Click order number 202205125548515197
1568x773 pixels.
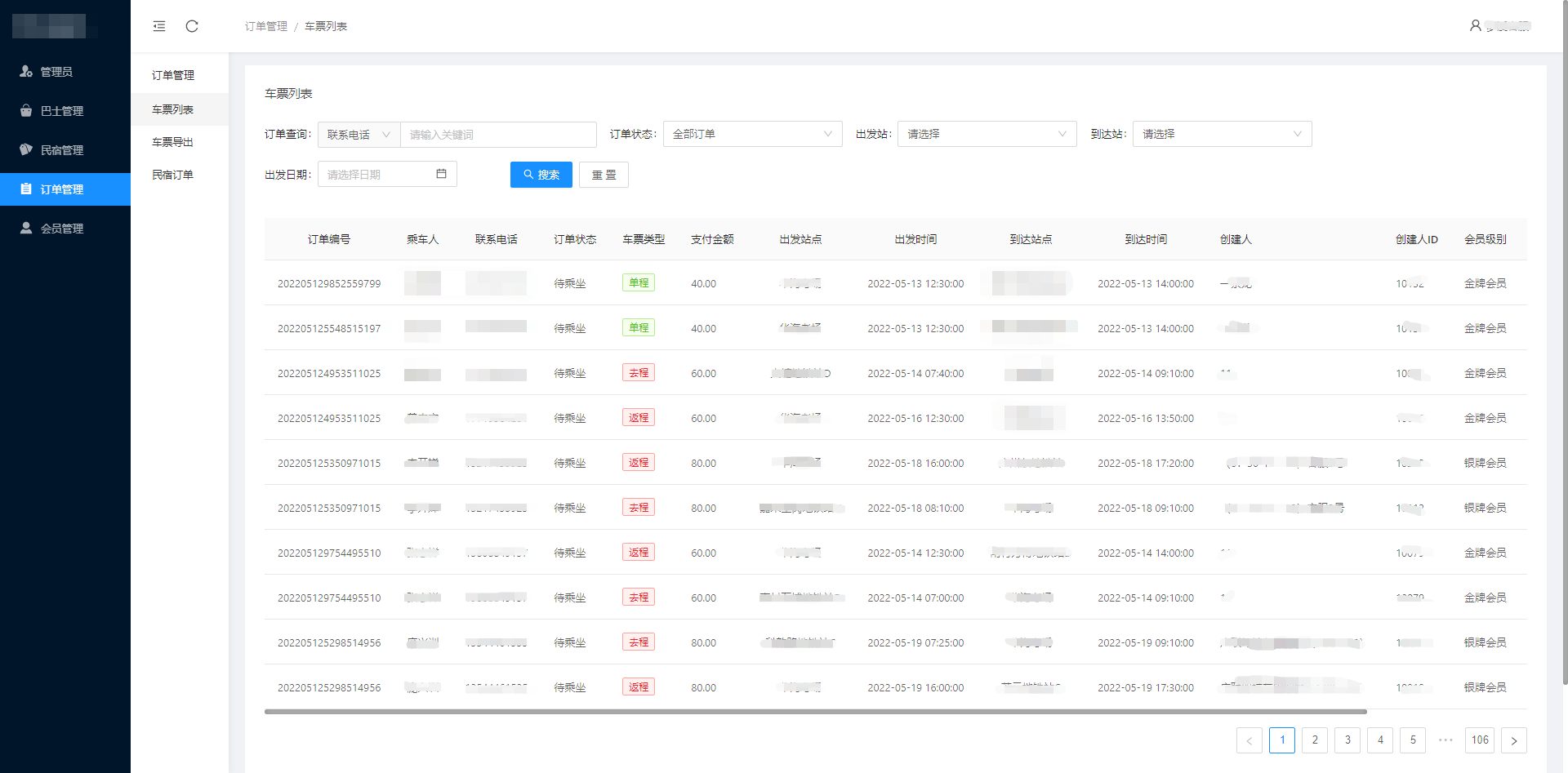[x=329, y=329]
